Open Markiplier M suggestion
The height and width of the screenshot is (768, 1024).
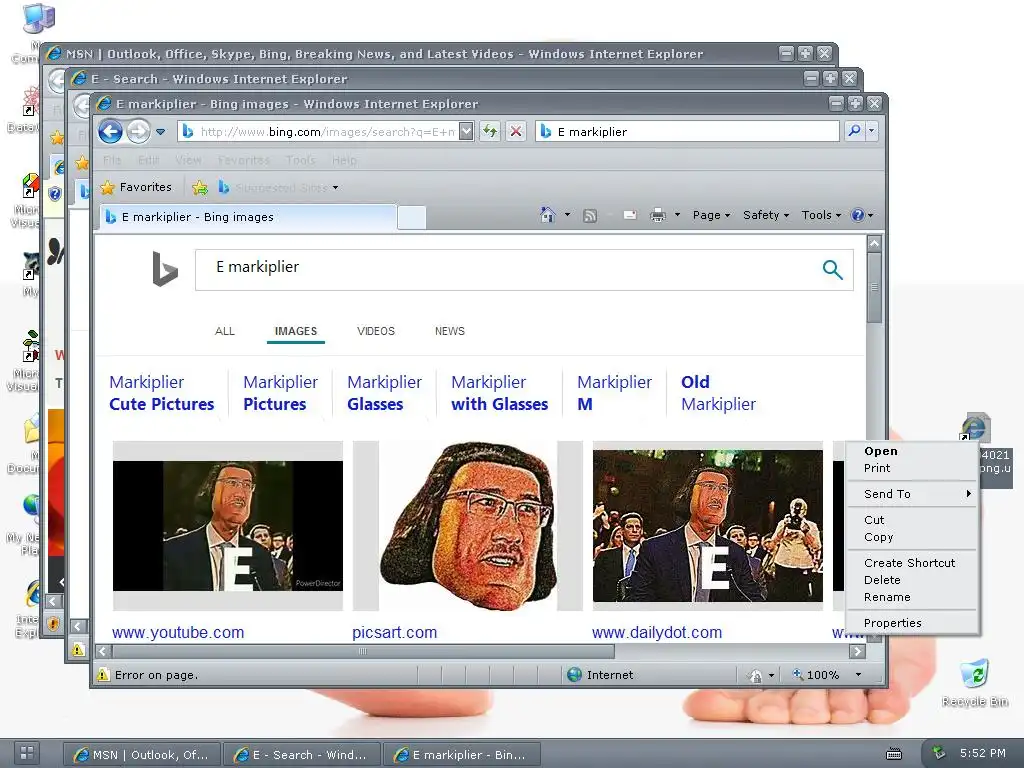point(614,393)
